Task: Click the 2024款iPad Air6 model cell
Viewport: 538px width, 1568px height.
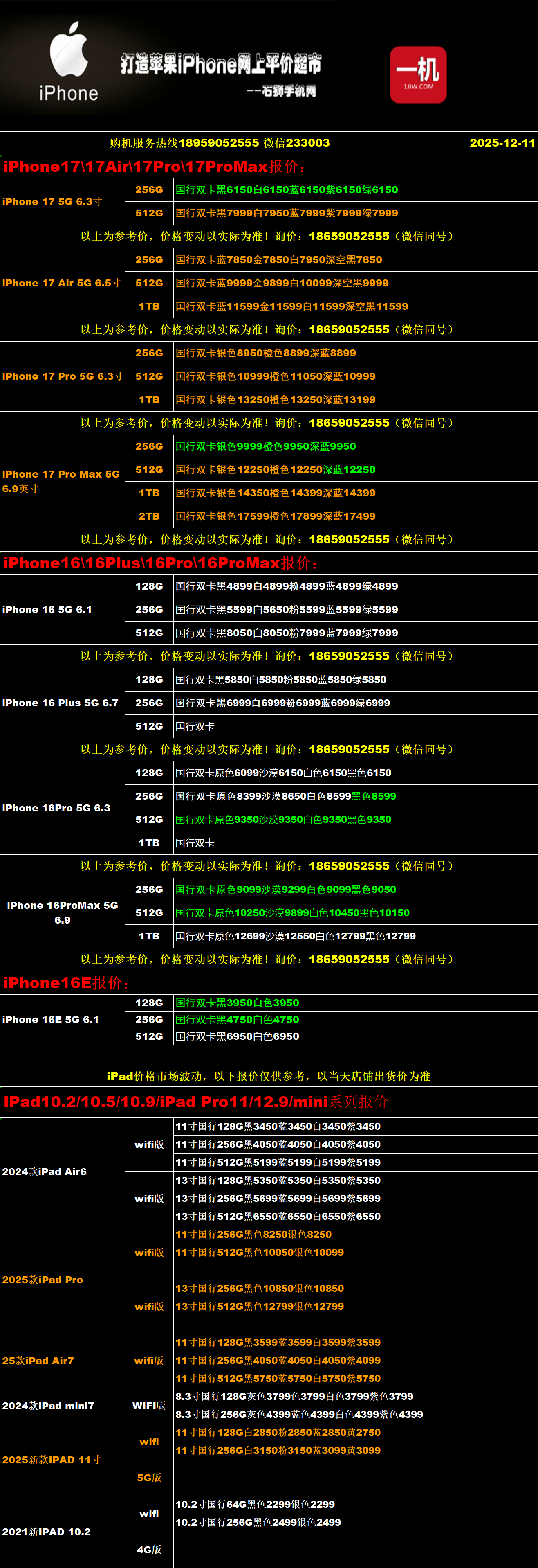Action: (45, 1172)
